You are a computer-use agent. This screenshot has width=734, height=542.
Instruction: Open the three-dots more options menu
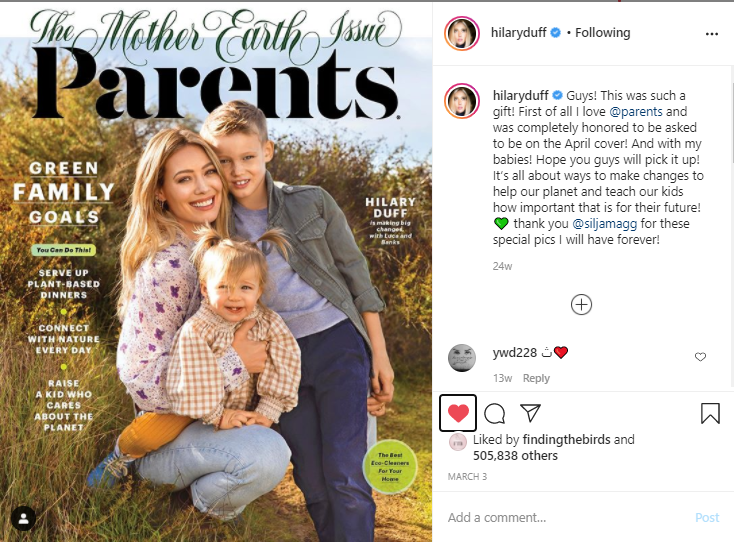[712, 34]
